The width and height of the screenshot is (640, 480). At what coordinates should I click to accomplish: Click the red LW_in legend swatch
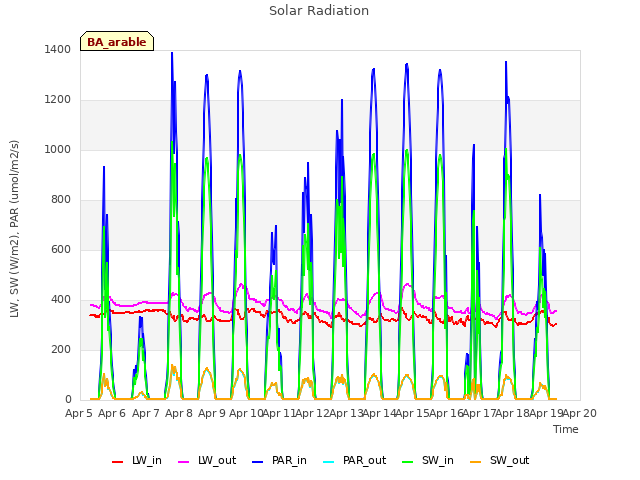(x=118, y=462)
